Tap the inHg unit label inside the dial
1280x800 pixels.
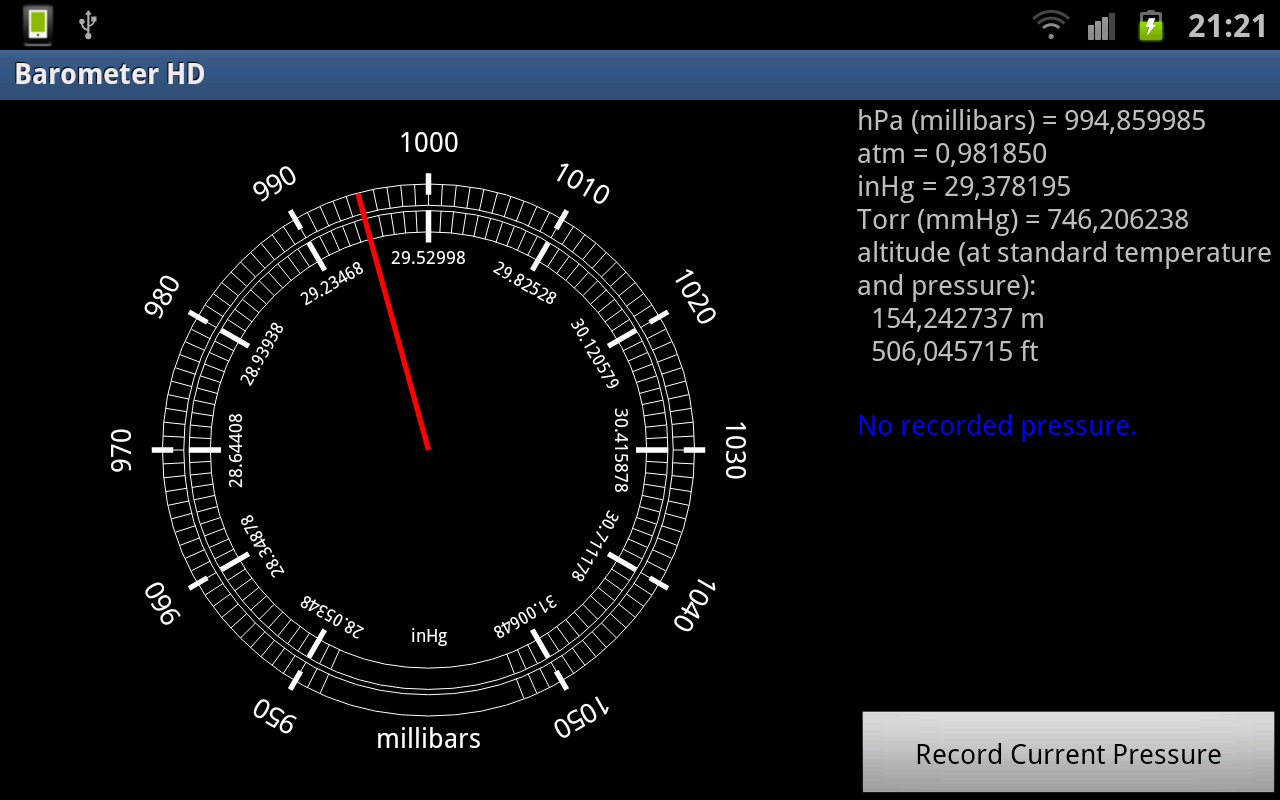click(x=429, y=636)
